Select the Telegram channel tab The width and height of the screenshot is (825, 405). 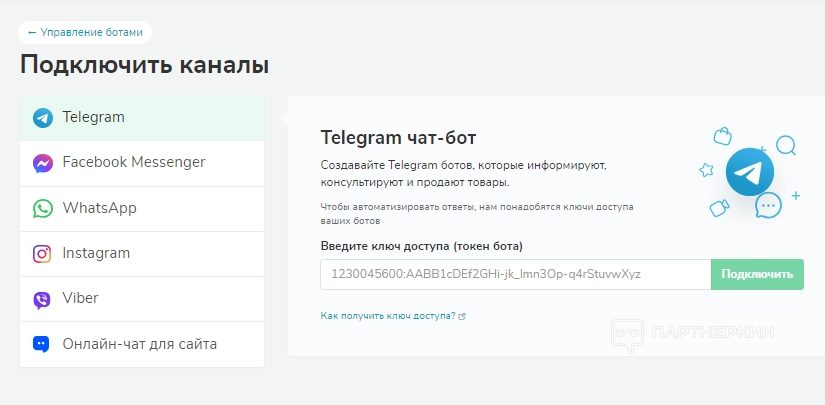[142, 118]
